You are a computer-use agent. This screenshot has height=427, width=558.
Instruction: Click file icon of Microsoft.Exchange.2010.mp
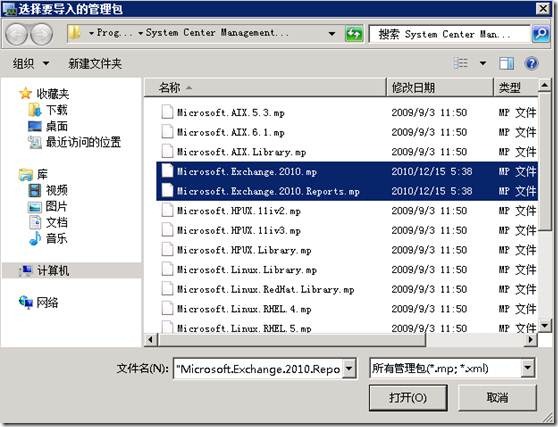(x=167, y=170)
